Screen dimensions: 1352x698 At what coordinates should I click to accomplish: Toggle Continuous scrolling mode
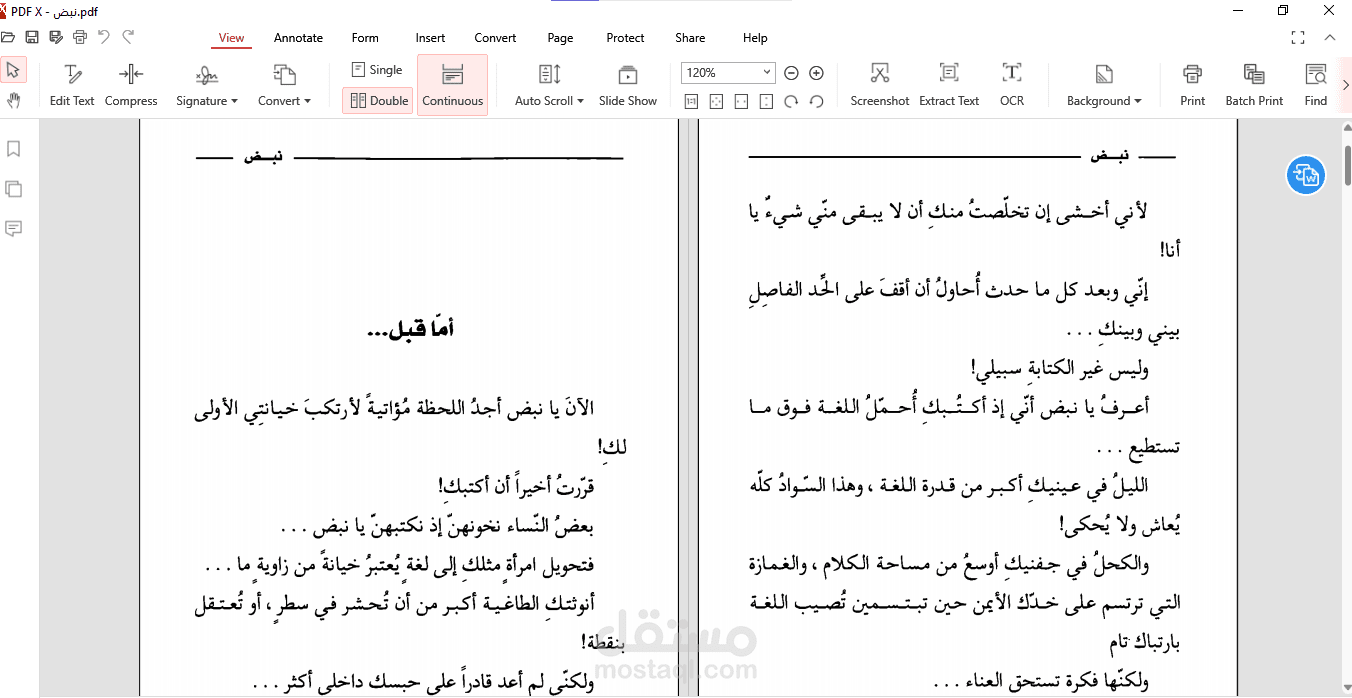click(452, 85)
